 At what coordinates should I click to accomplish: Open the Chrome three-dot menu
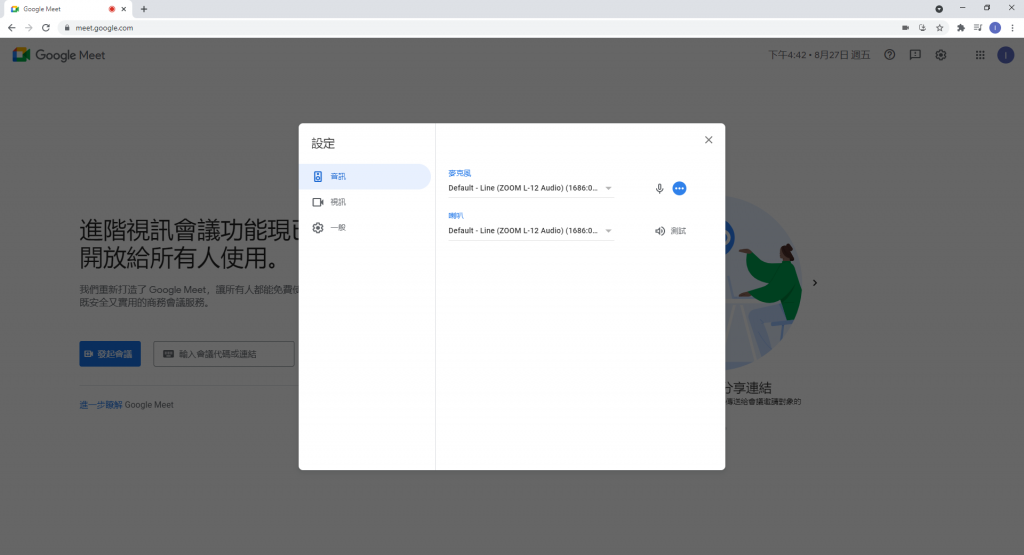pyautogui.click(x=1012, y=28)
